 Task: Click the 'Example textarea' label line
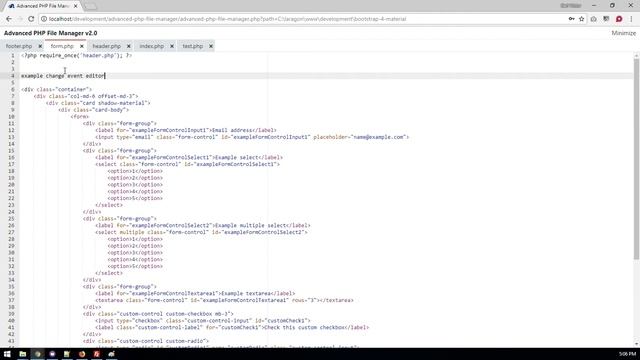coord(195,293)
